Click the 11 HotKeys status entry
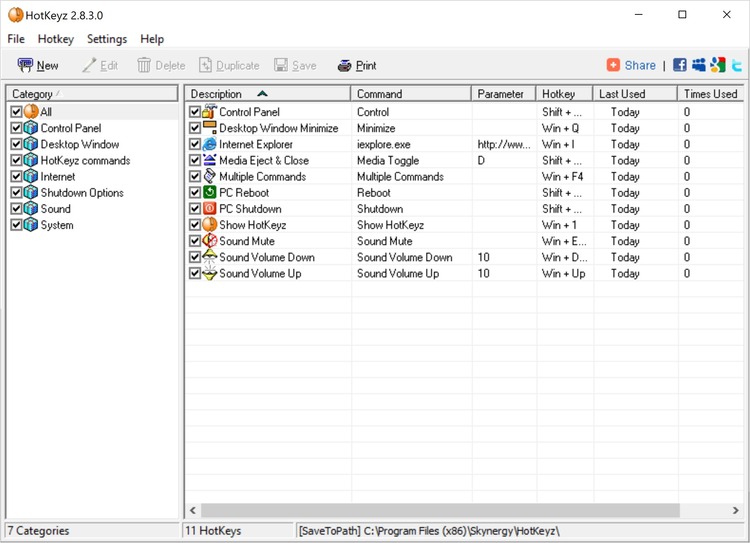Image resolution: width=750 pixels, height=543 pixels. 238,531
